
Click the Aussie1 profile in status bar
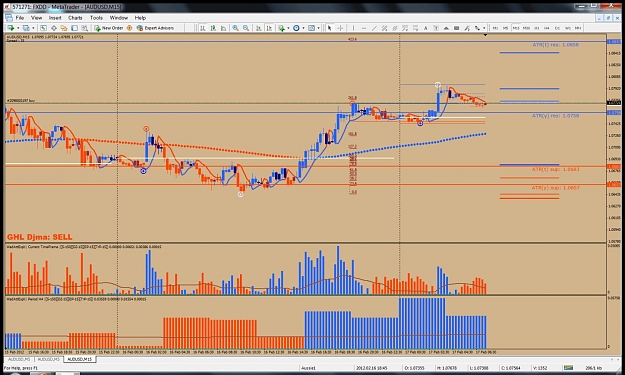pos(308,368)
